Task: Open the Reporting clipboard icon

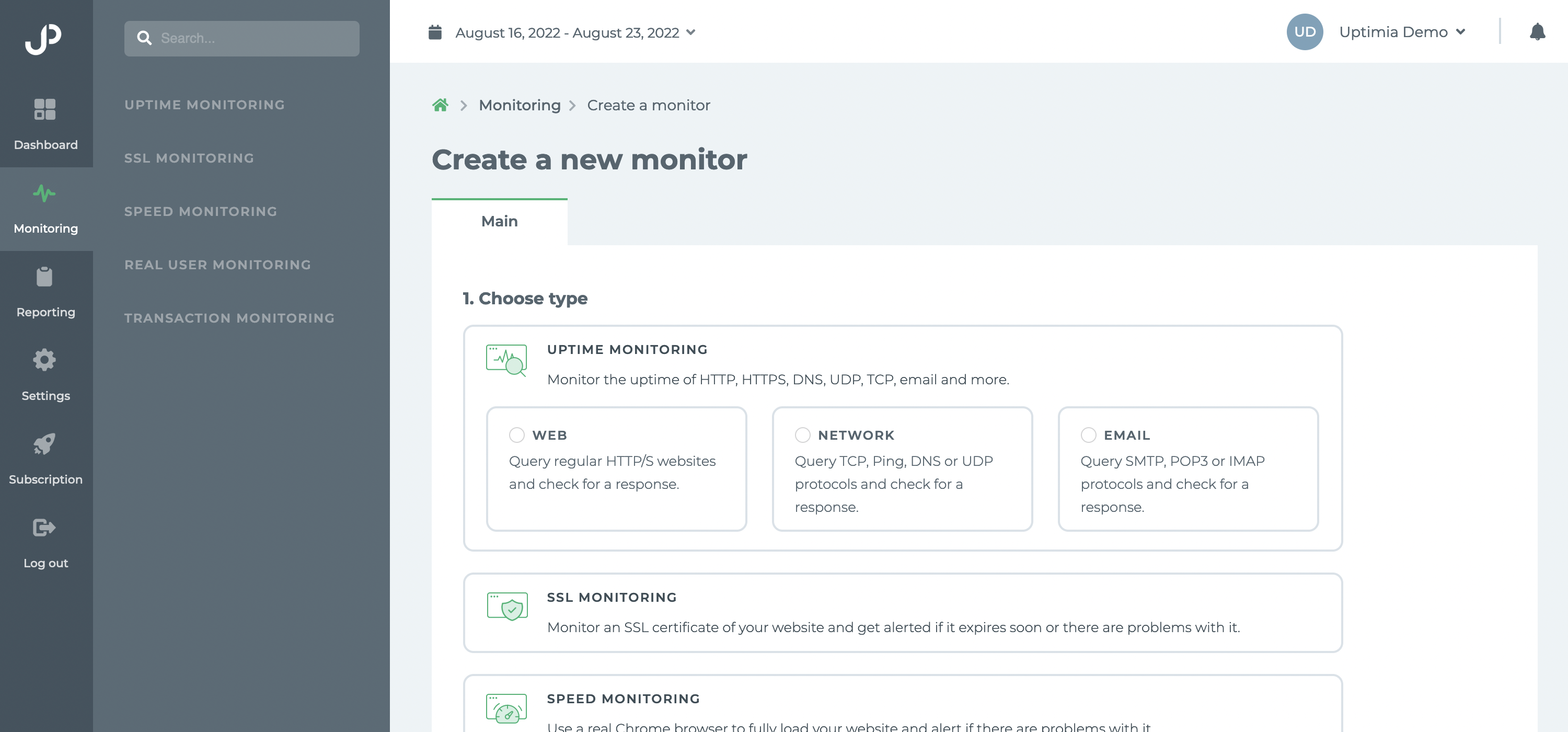Action: coord(44,277)
